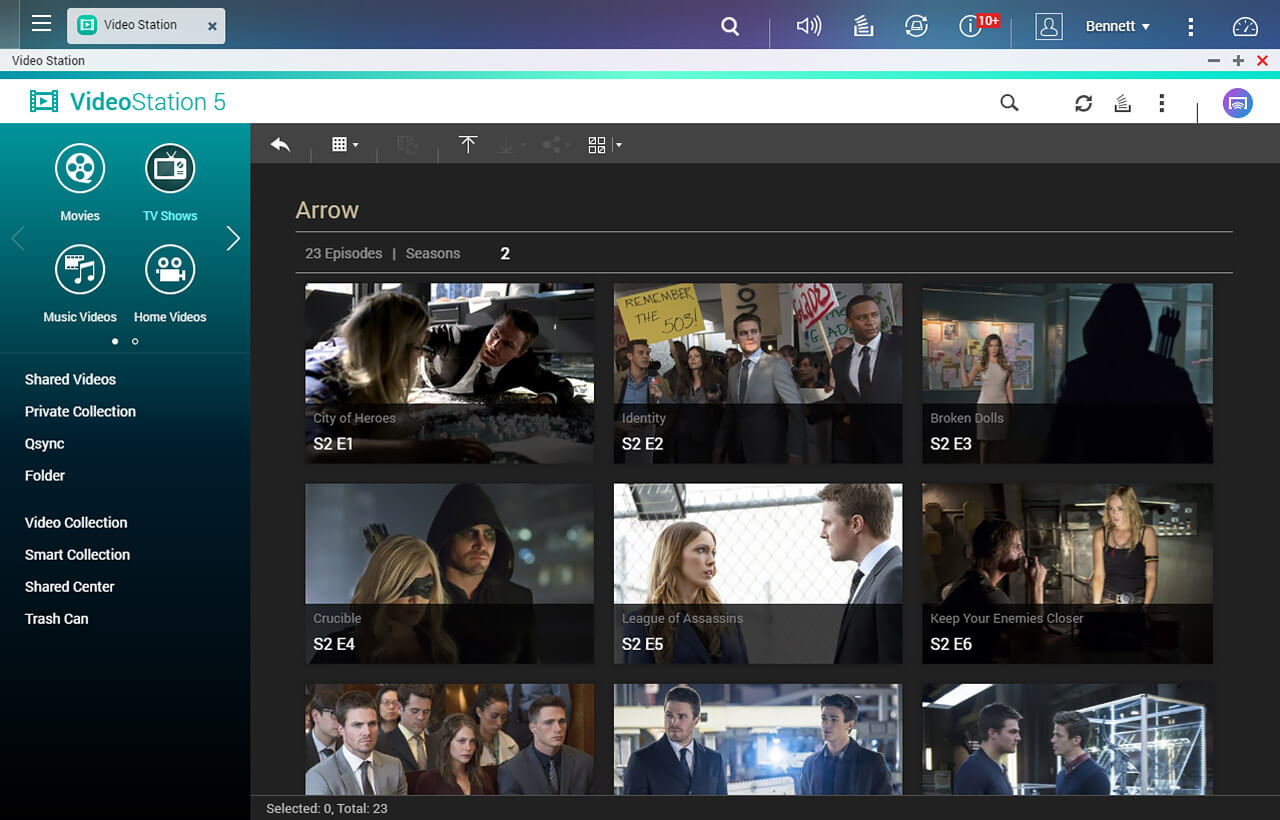Open the share dropdown in the toolbar
The height and width of the screenshot is (820, 1280).
(x=556, y=145)
